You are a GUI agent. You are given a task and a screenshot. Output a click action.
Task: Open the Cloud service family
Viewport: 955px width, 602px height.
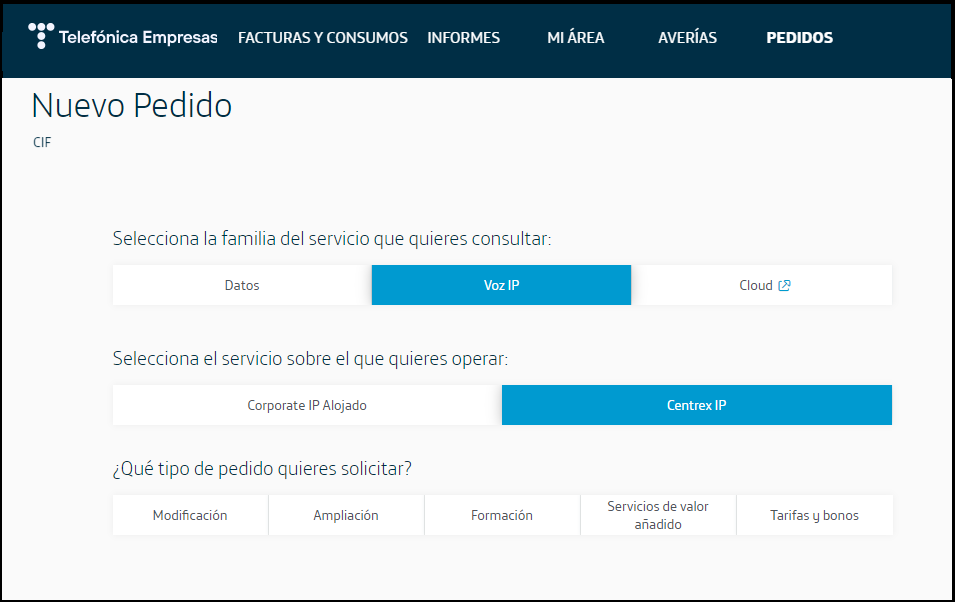pyautogui.click(x=761, y=284)
